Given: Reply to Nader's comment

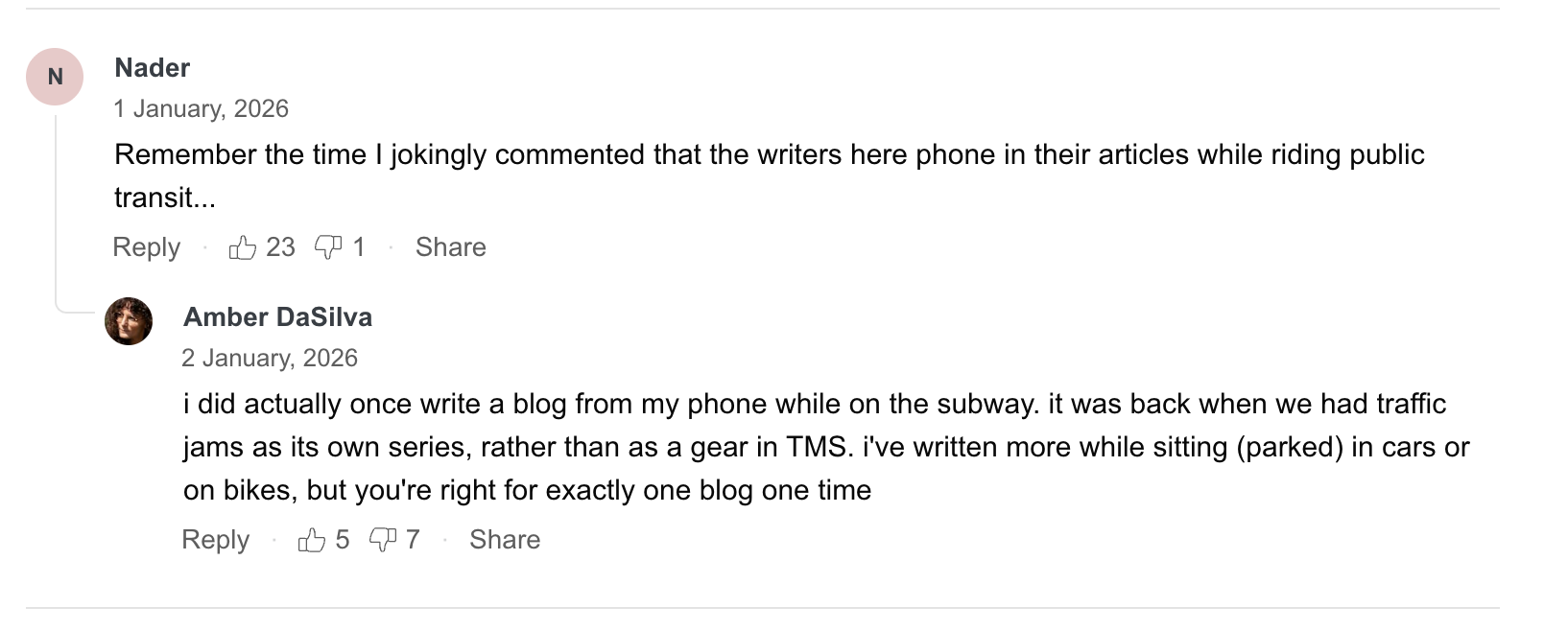Looking at the screenshot, I should [x=146, y=247].
